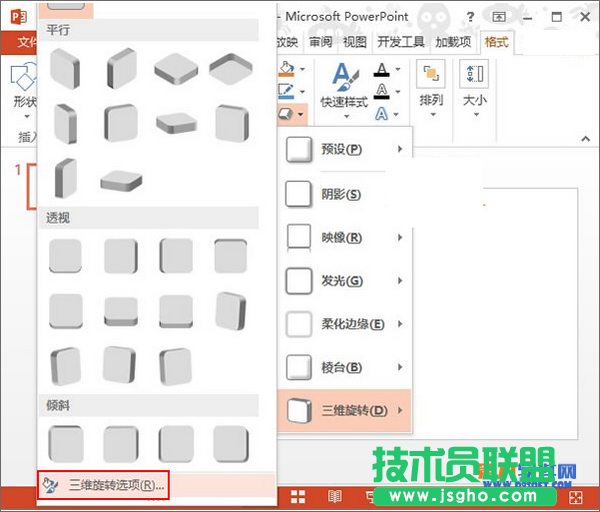Switch to the 开发工具 ribbon tab
600x512 pixels.
coord(401,42)
